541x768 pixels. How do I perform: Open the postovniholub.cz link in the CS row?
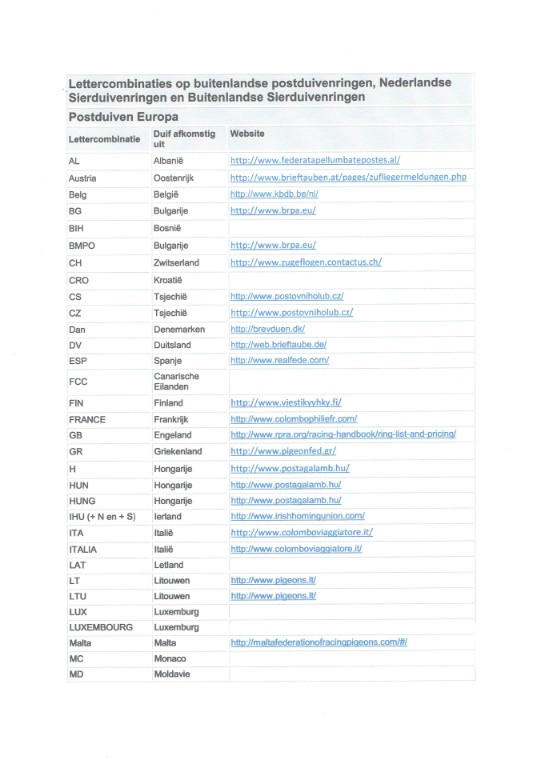287,296
